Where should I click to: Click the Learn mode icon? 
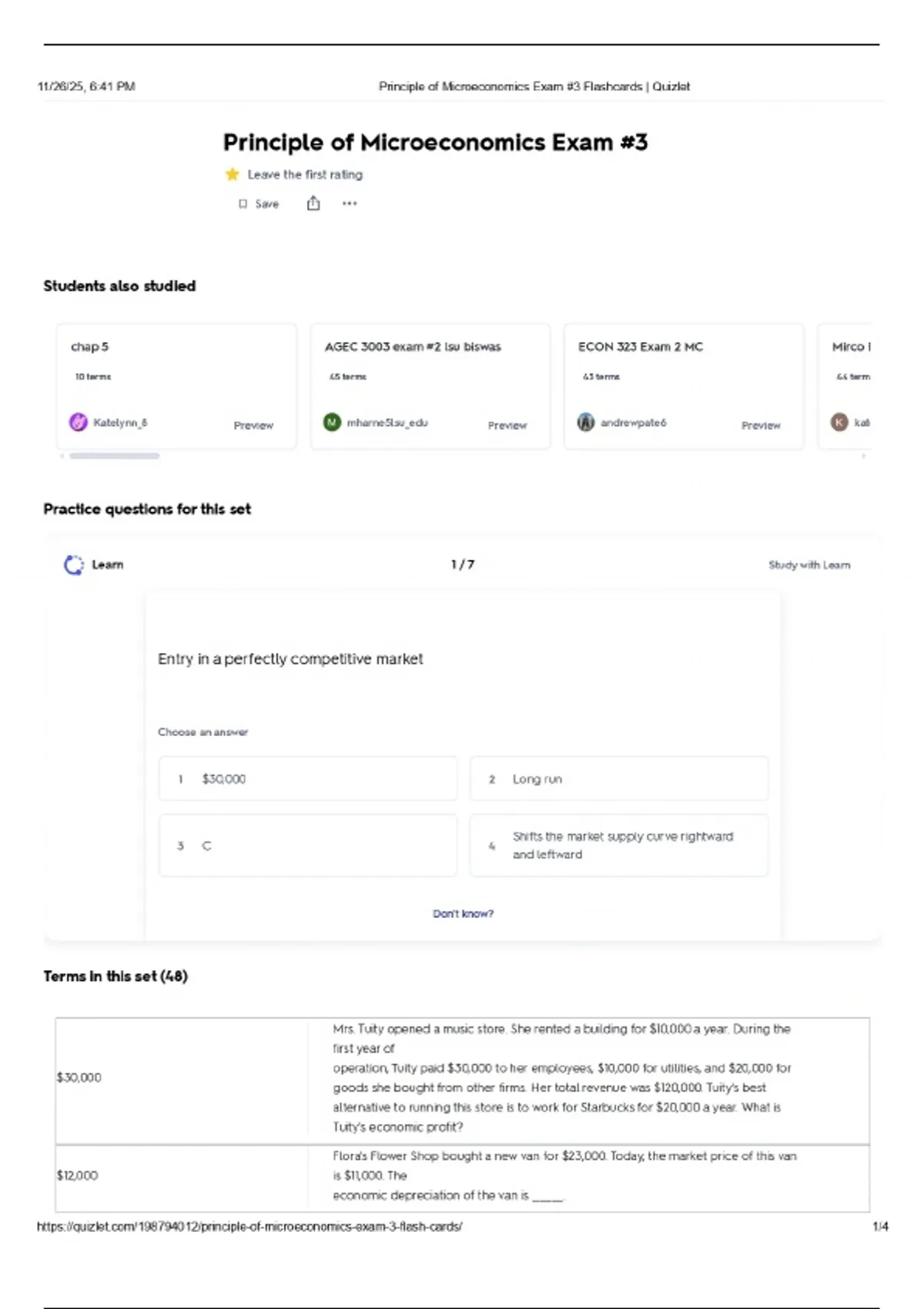(x=74, y=565)
